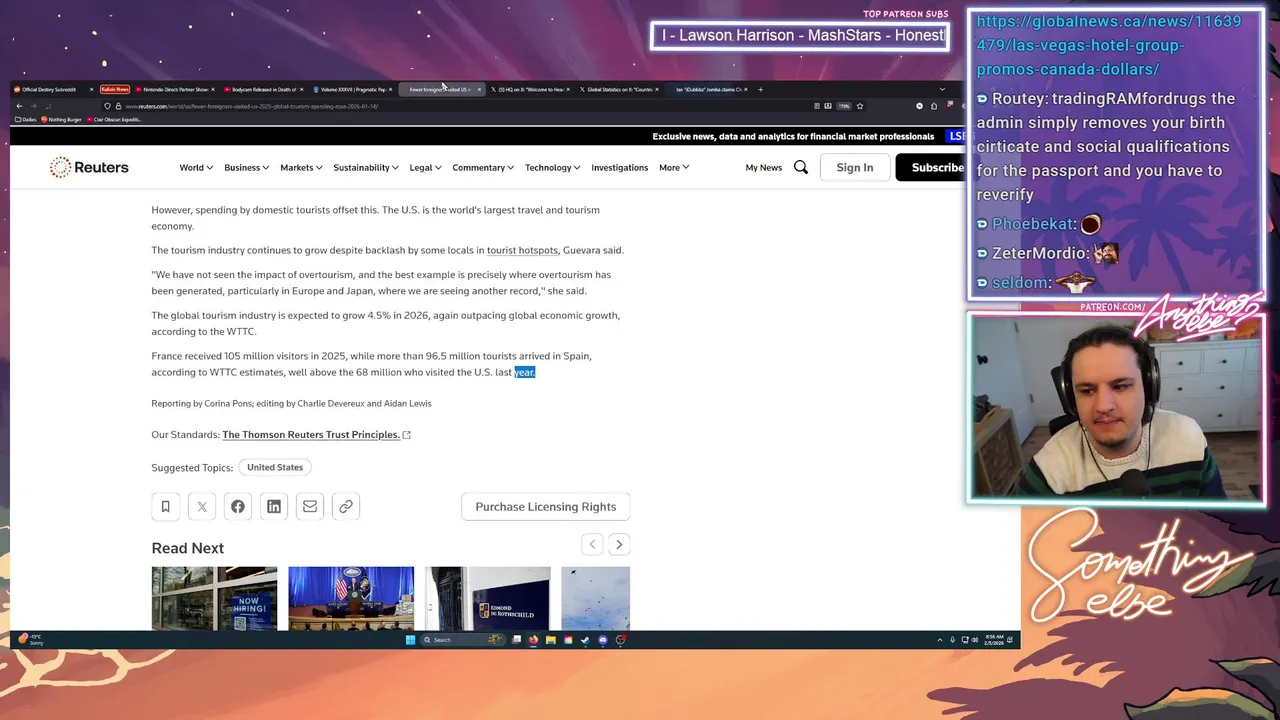This screenshot has width=1280, height=720.
Task: Expand the Business menu
Action: (246, 168)
